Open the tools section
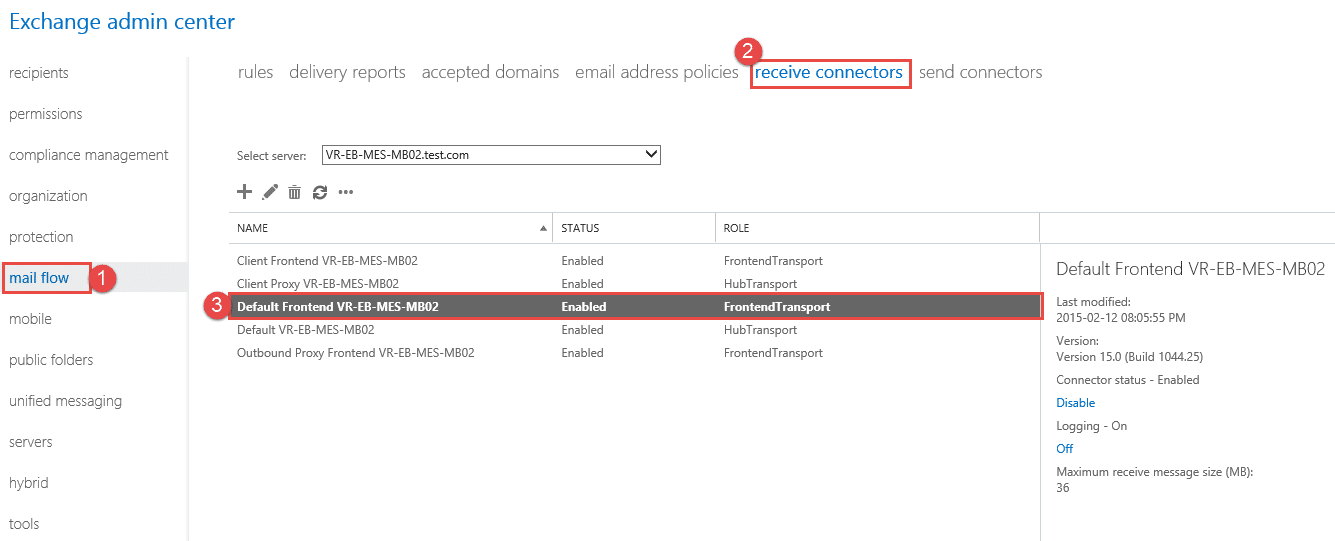The image size is (1335, 541). point(24,524)
